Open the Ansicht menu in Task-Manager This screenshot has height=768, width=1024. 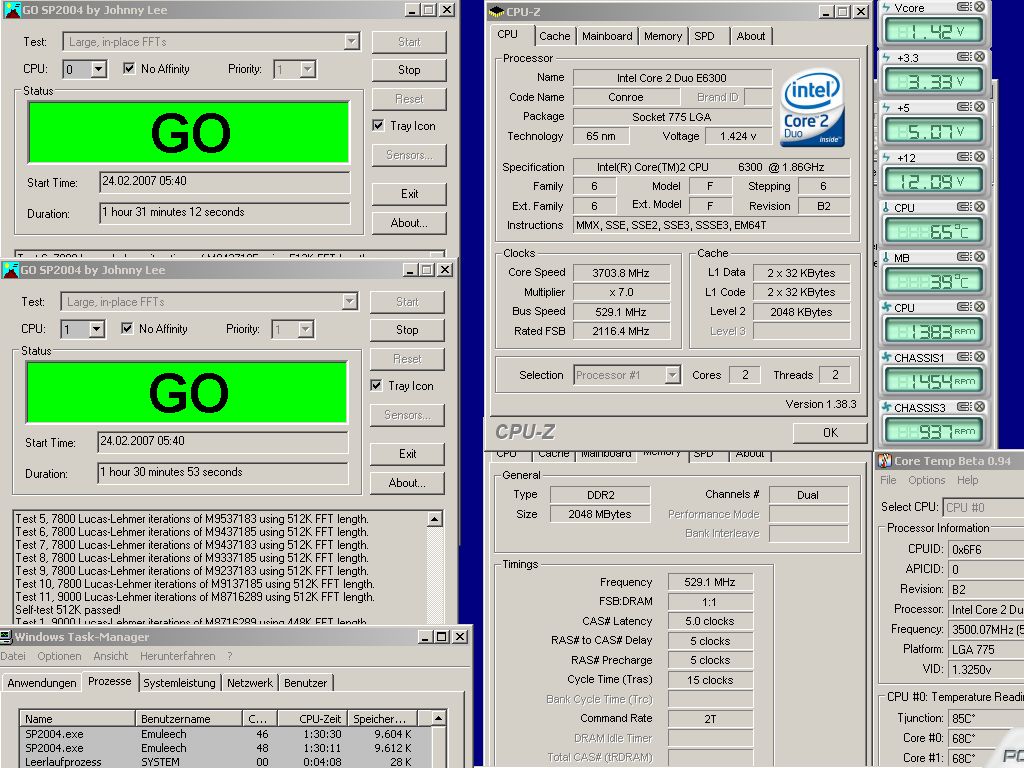pos(110,656)
